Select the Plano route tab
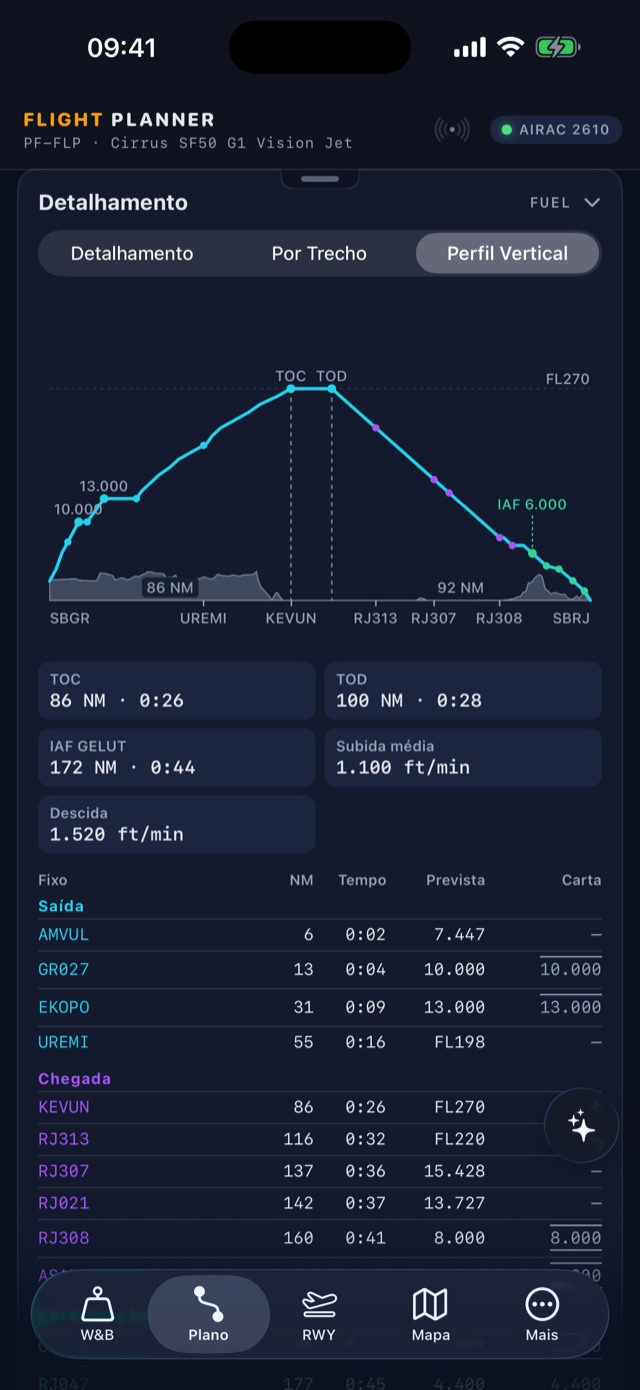Image resolution: width=640 pixels, height=1390 pixels. 208,1314
